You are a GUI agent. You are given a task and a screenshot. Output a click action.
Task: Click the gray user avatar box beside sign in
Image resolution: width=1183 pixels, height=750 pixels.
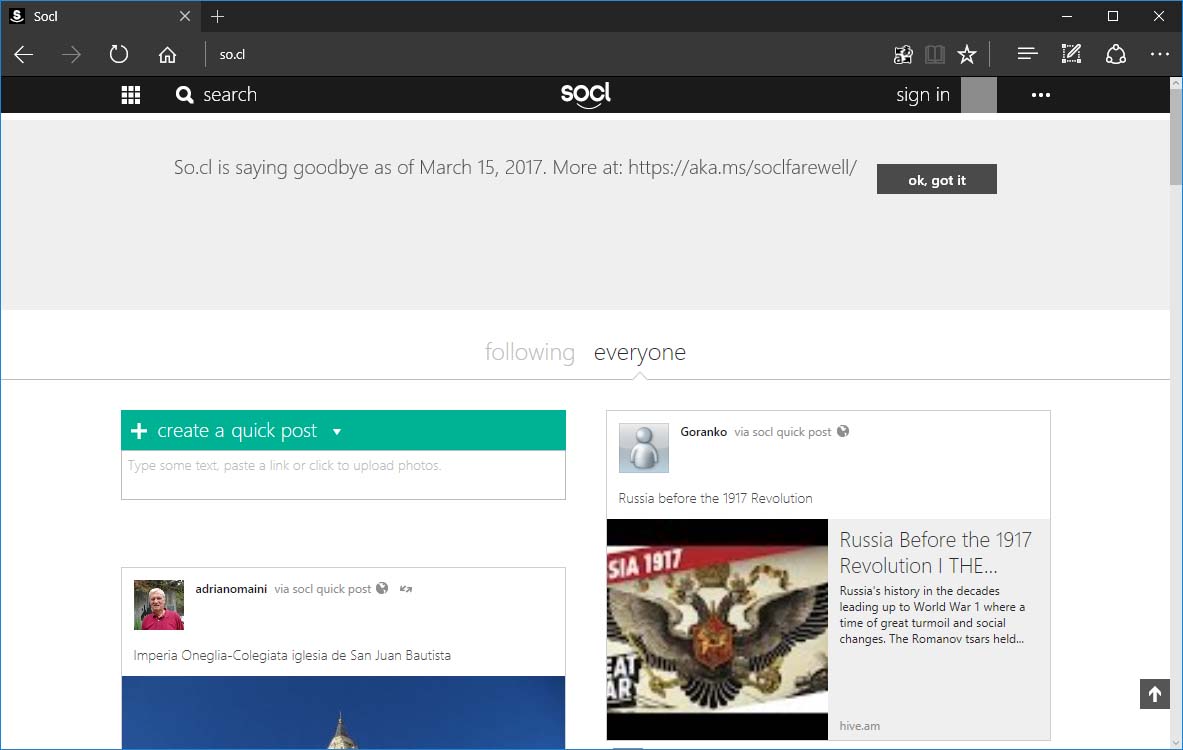click(x=979, y=95)
